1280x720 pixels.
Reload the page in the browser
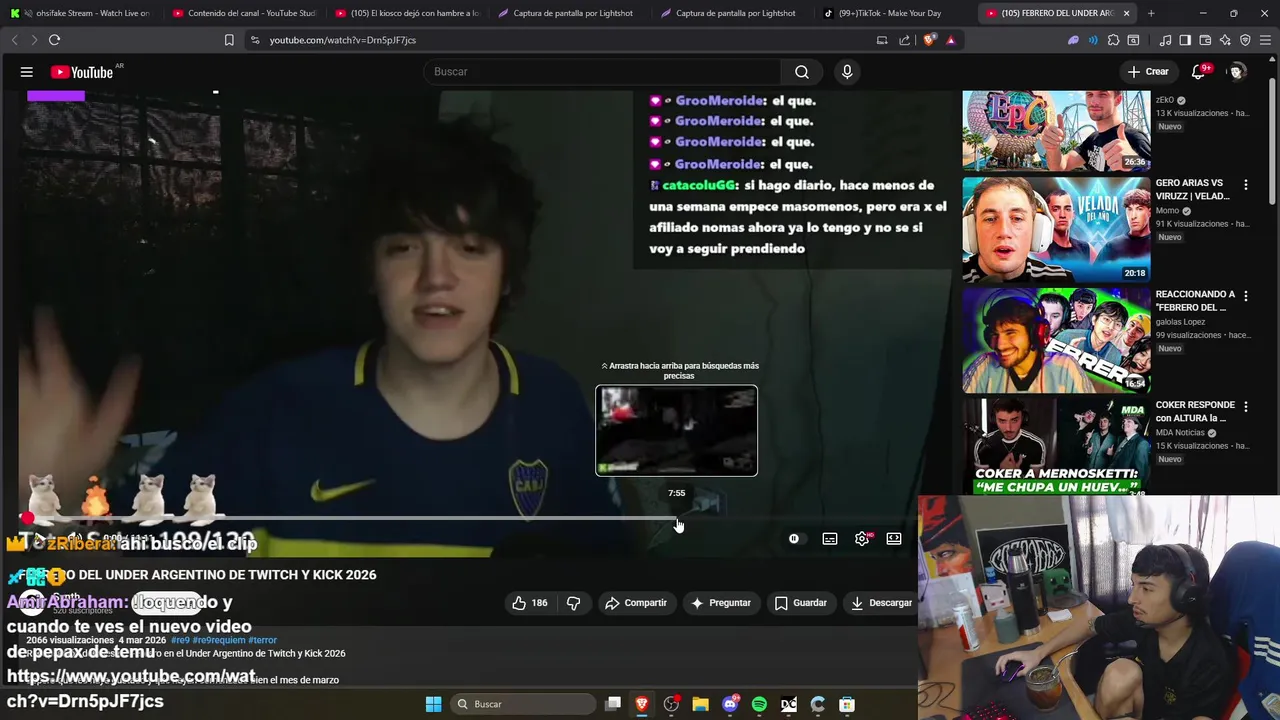click(54, 40)
